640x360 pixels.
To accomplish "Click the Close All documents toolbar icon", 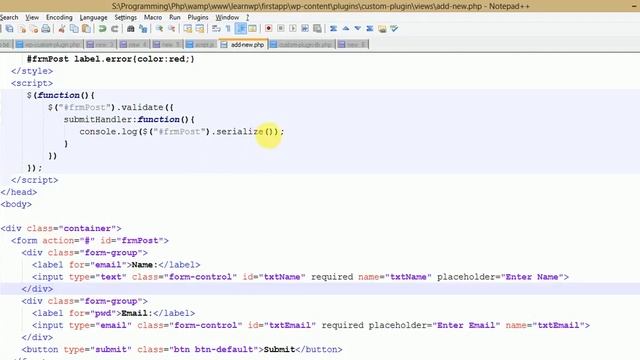I will pos(34,29).
